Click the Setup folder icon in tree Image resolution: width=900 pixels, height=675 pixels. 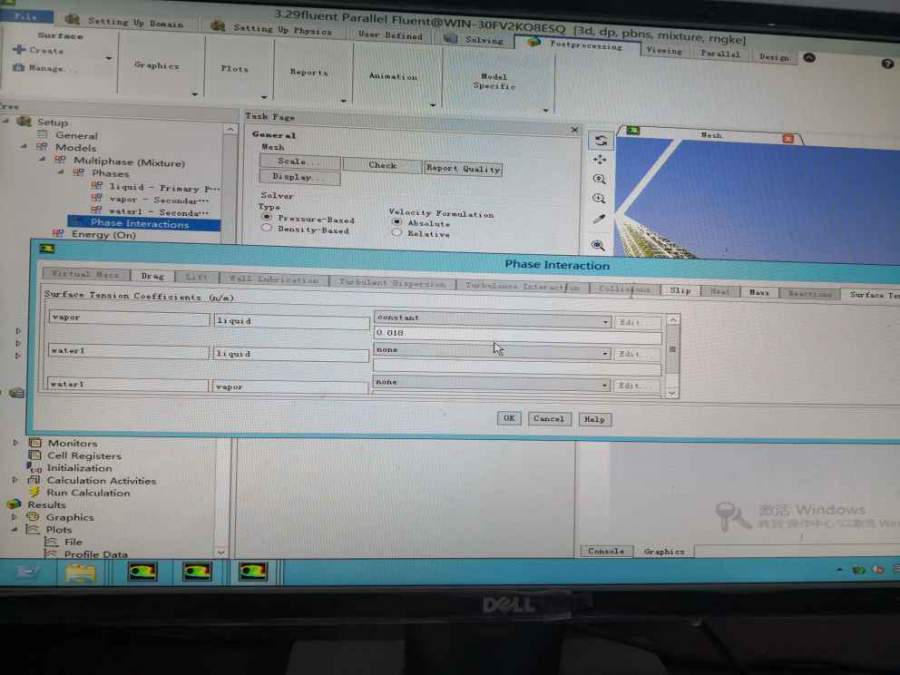24,121
